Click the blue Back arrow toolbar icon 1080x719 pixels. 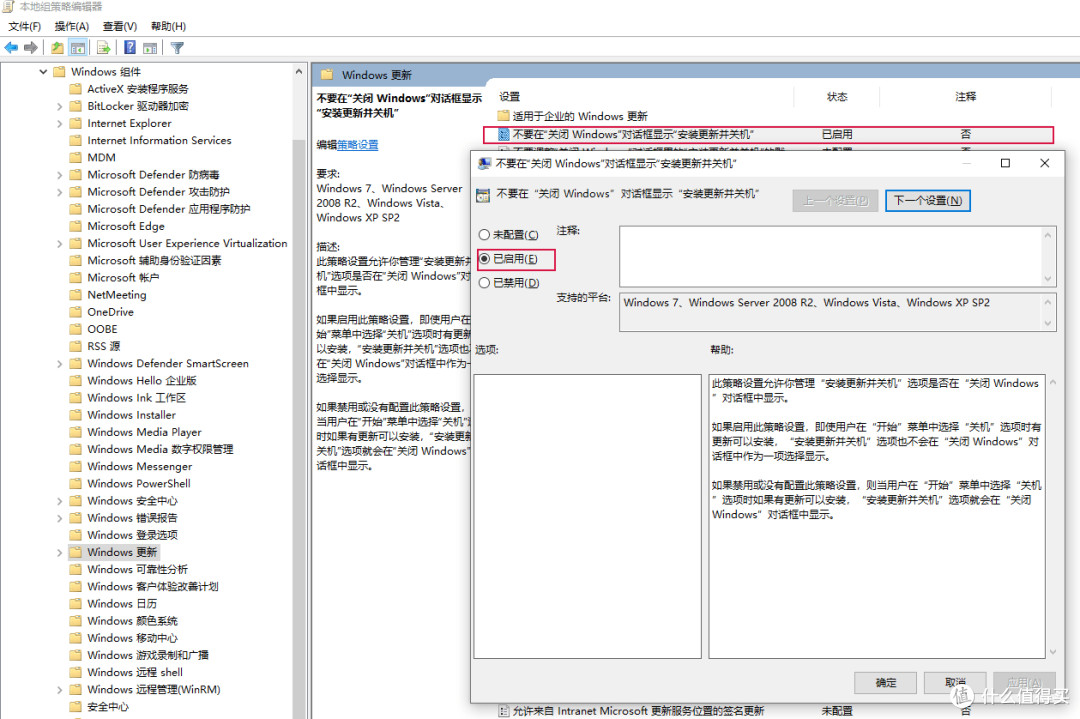(x=11, y=48)
